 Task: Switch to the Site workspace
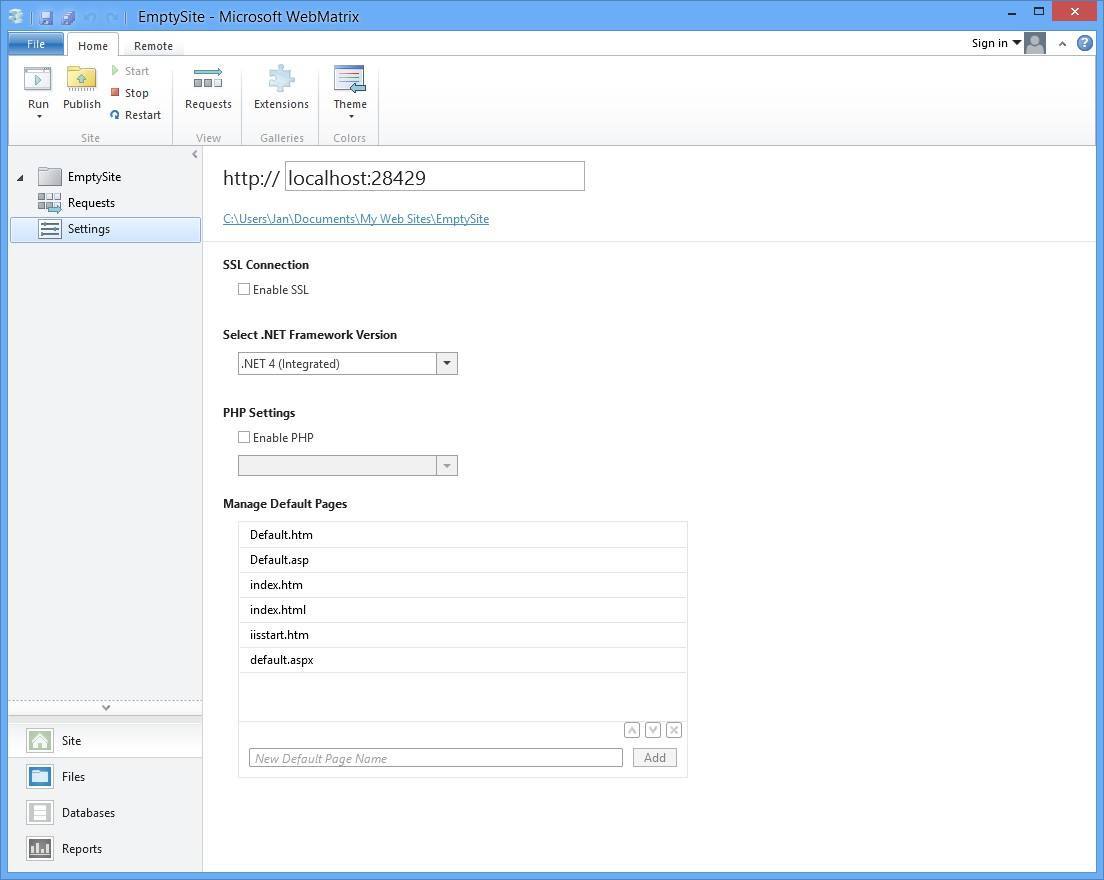(x=106, y=741)
